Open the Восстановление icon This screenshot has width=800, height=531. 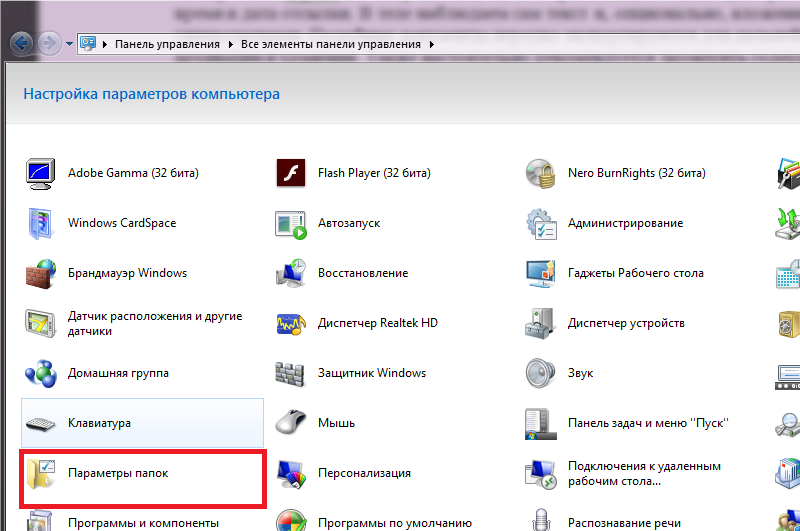291,273
